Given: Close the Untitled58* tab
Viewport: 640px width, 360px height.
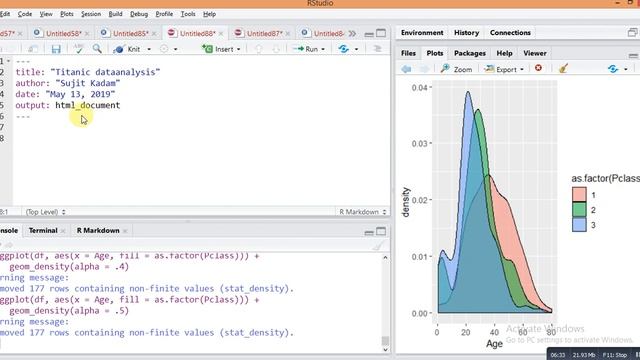Looking at the screenshot, I should [x=87, y=33].
